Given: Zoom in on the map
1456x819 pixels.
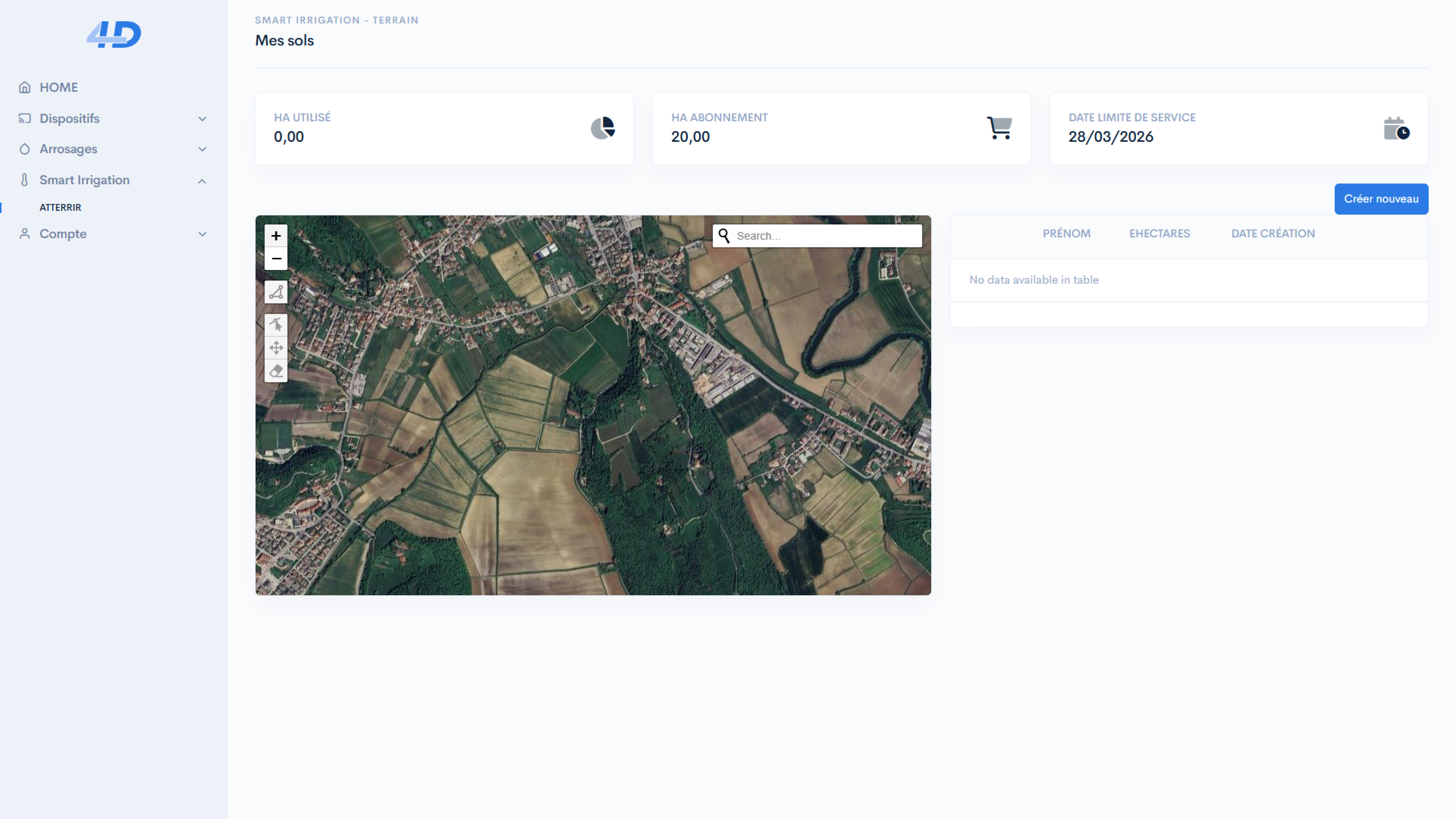Looking at the screenshot, I should click(276, 236).
